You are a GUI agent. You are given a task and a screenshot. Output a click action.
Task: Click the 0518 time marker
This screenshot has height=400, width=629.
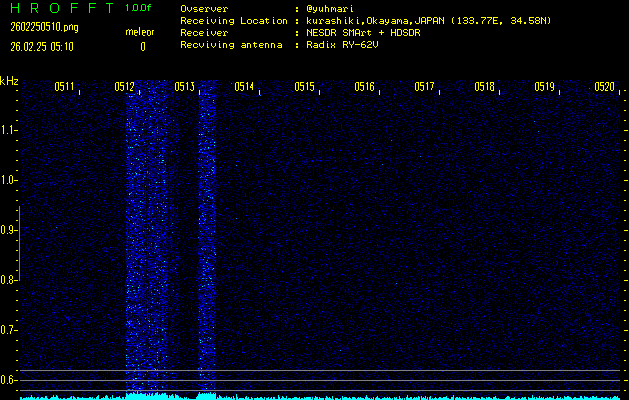click(484, 87)
